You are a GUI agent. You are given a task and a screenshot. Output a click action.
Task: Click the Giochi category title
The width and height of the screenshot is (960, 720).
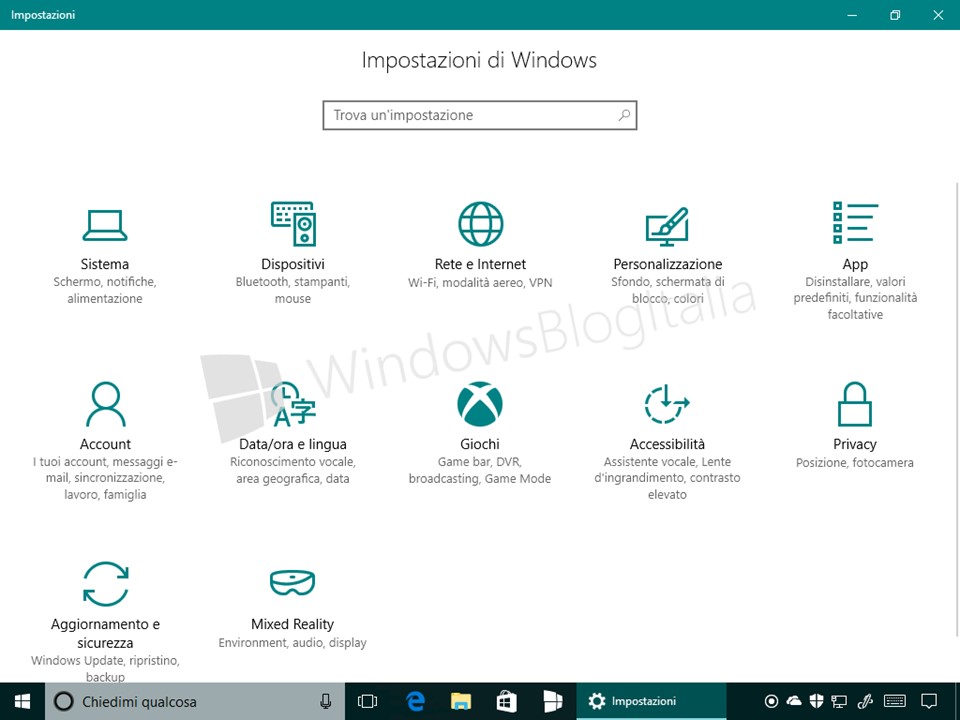480,444
